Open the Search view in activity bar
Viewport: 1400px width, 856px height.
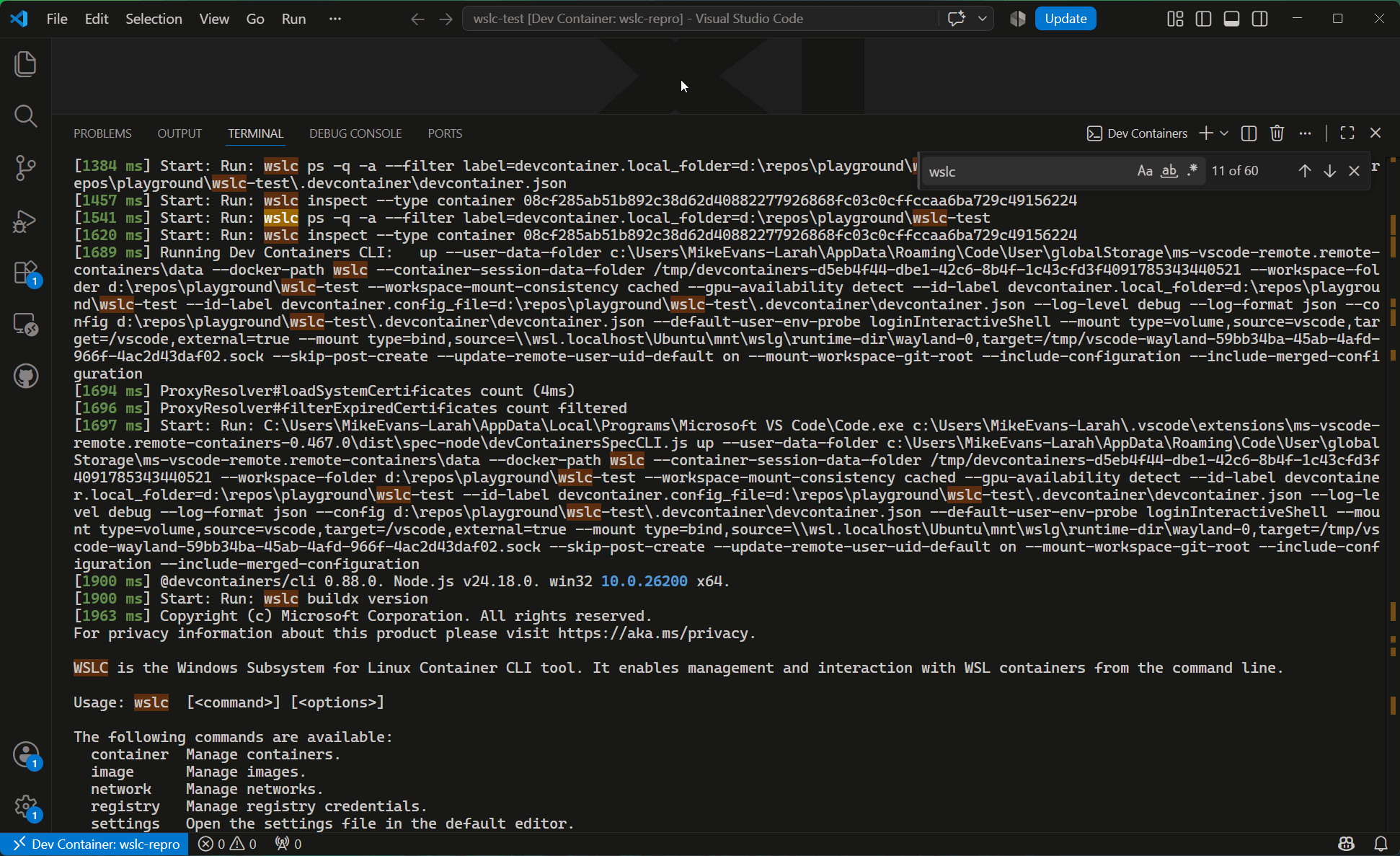pyautogui.click(x=26, y=116)
